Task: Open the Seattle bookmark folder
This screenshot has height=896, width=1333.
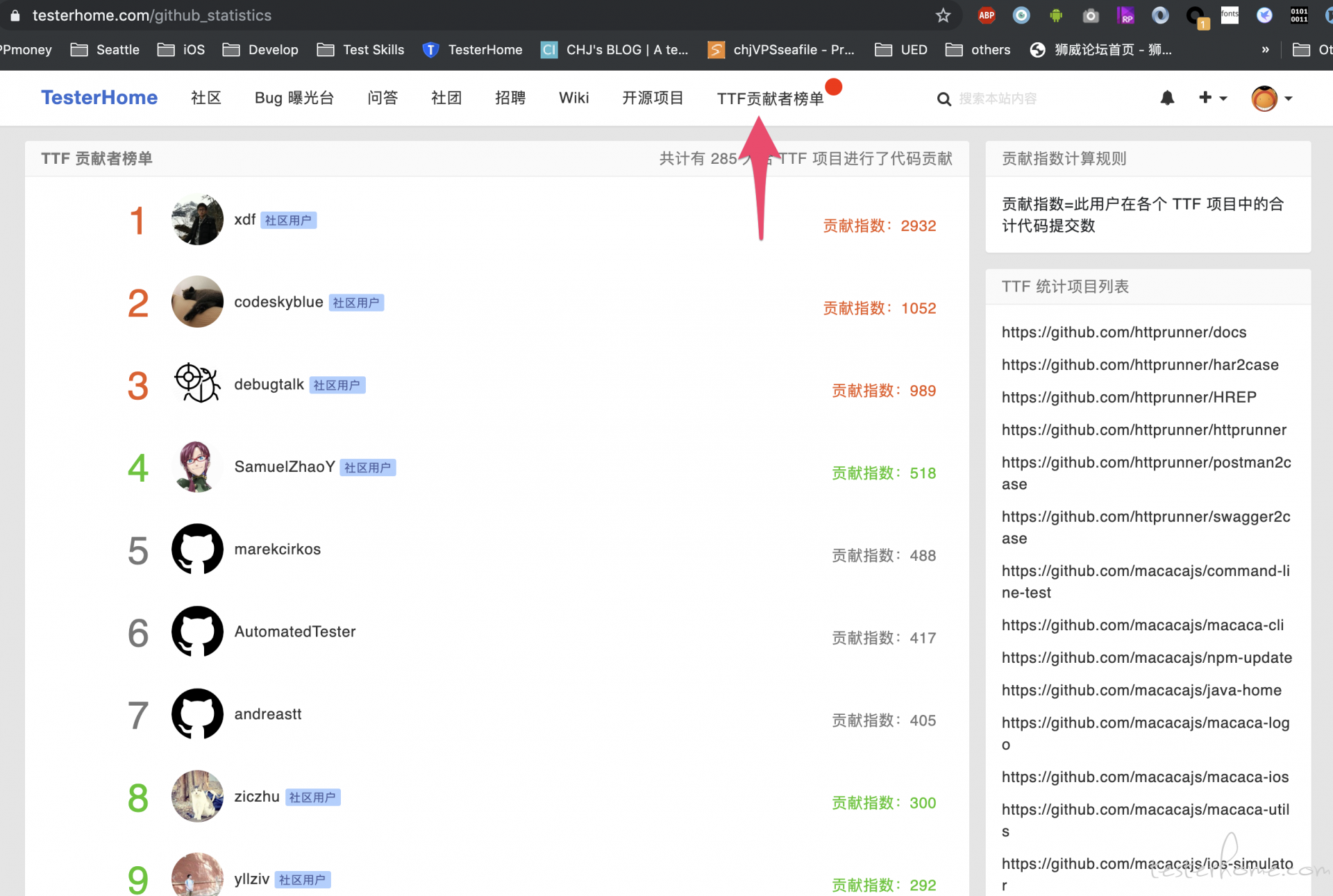Action: click(106, 50)
